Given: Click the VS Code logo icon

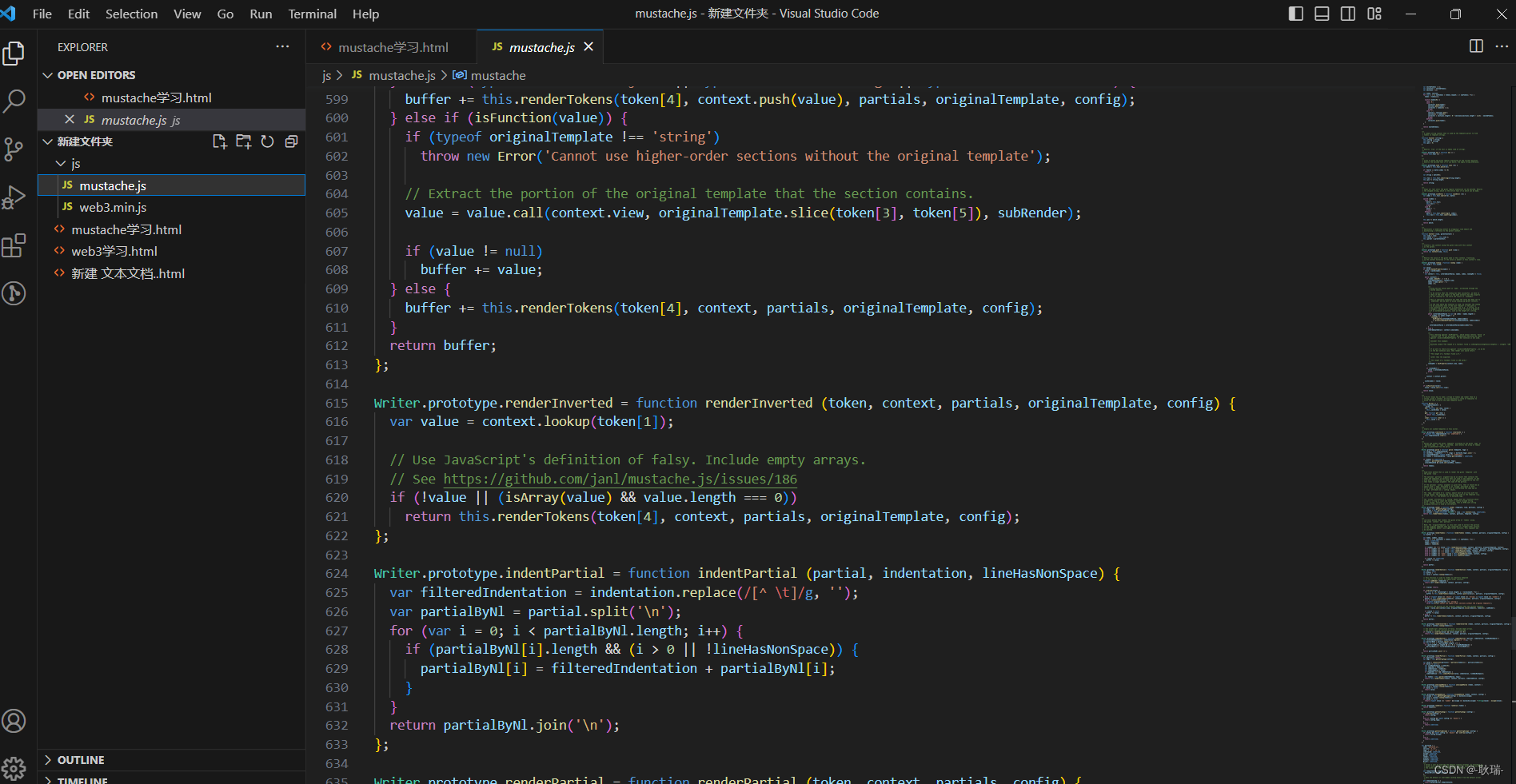Looking at the screenshot, I should click(x=9, y=14).
